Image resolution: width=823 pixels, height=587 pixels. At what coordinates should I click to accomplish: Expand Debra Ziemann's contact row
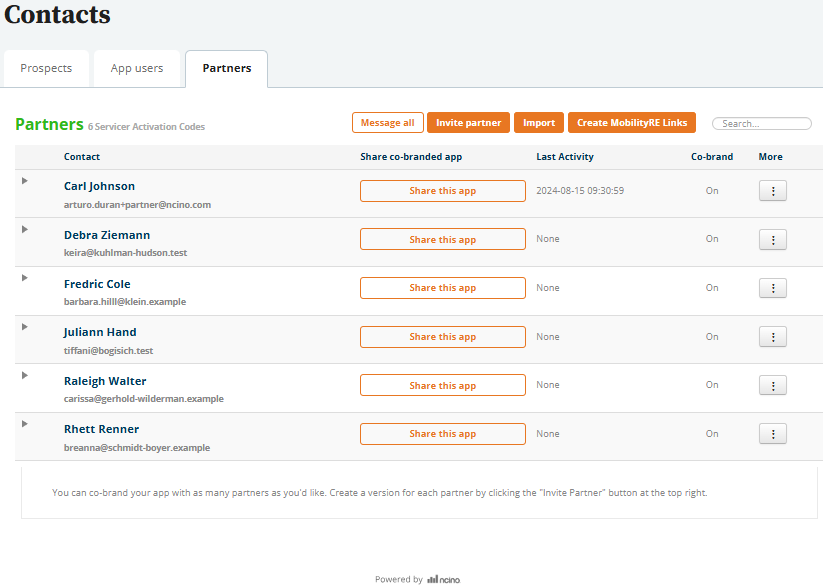(x=25, y=229)
